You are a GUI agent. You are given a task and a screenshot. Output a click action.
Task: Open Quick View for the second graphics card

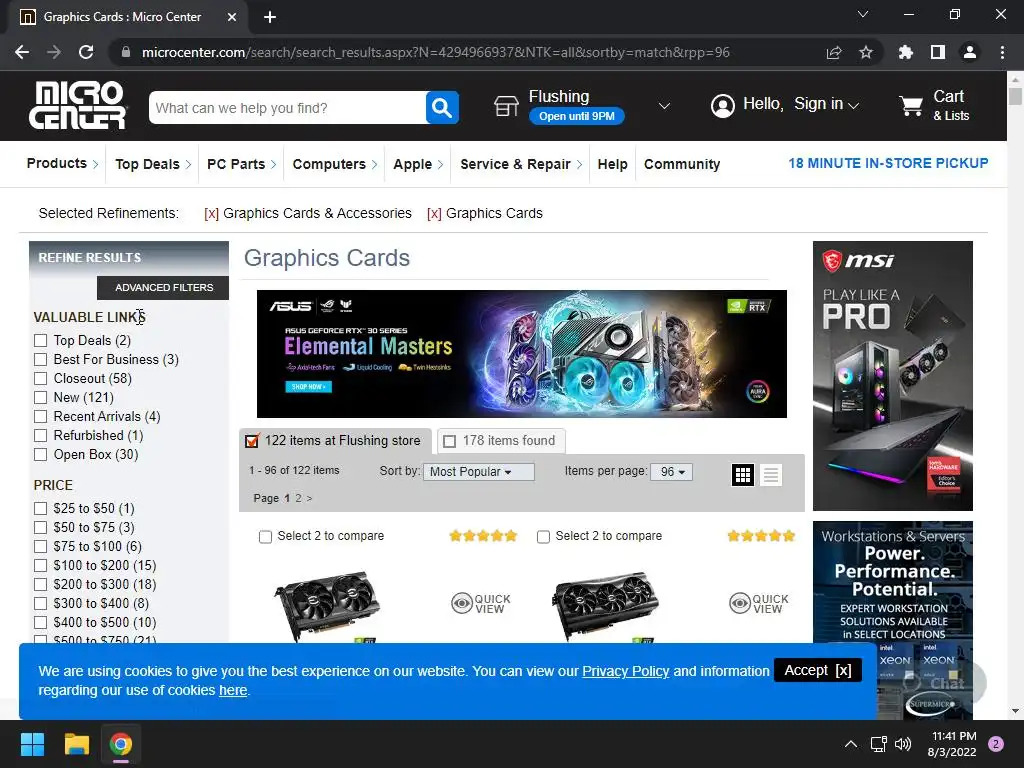tap(759, 603)
